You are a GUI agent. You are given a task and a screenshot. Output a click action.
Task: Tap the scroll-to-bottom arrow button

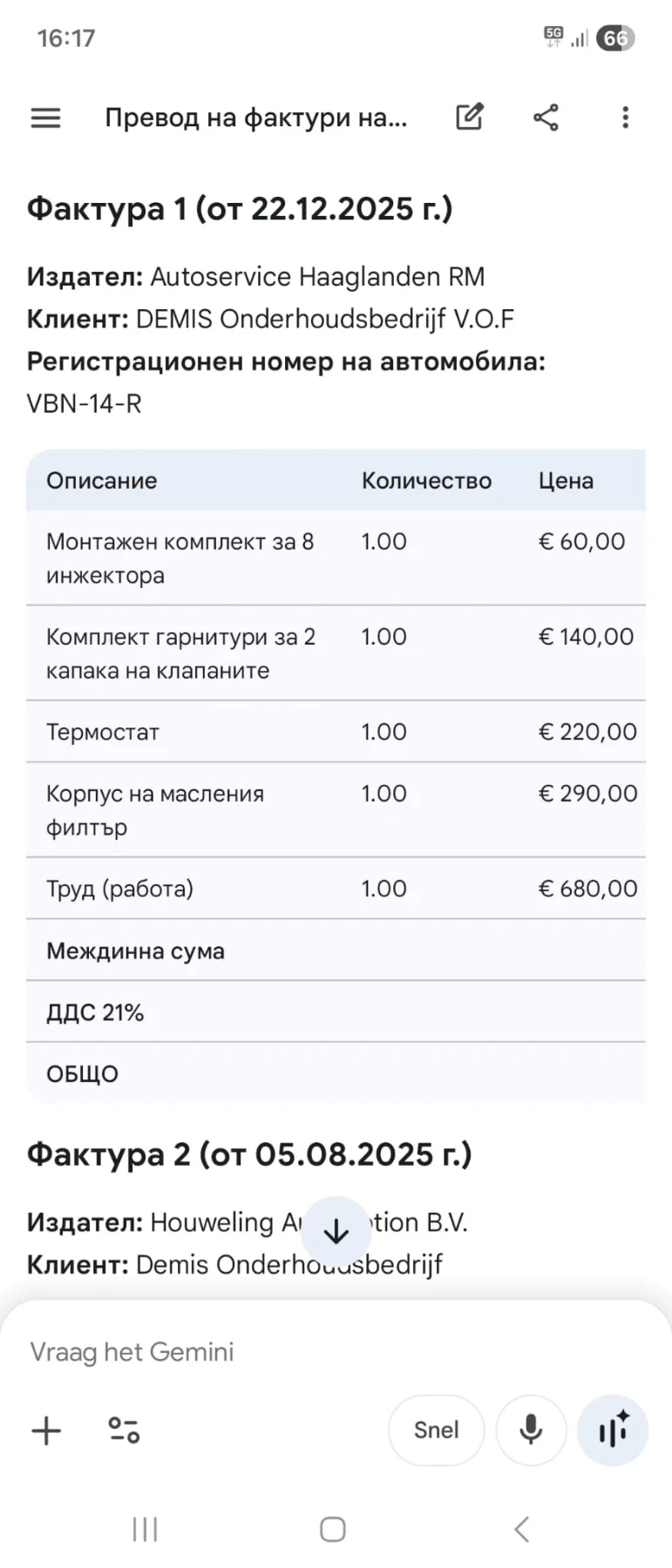pyautogui.click(x=336, y=1231)
